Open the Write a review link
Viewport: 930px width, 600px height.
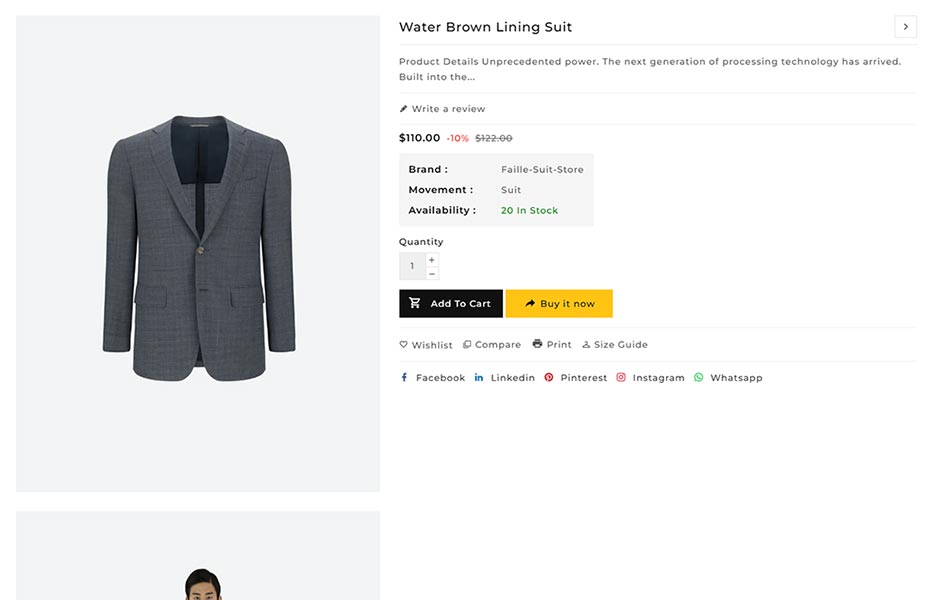tap(448, 109)
